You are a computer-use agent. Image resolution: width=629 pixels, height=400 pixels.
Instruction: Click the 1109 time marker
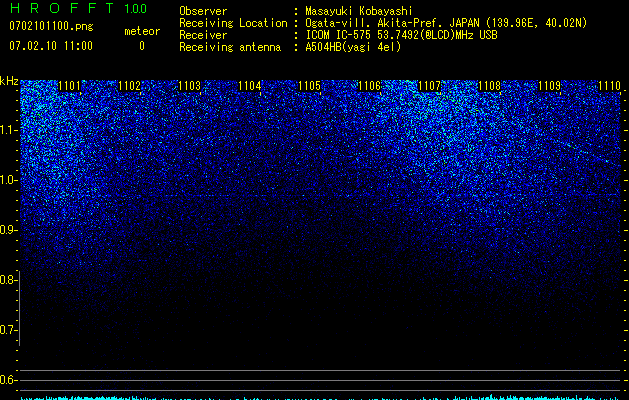click(x=549, y=86)
